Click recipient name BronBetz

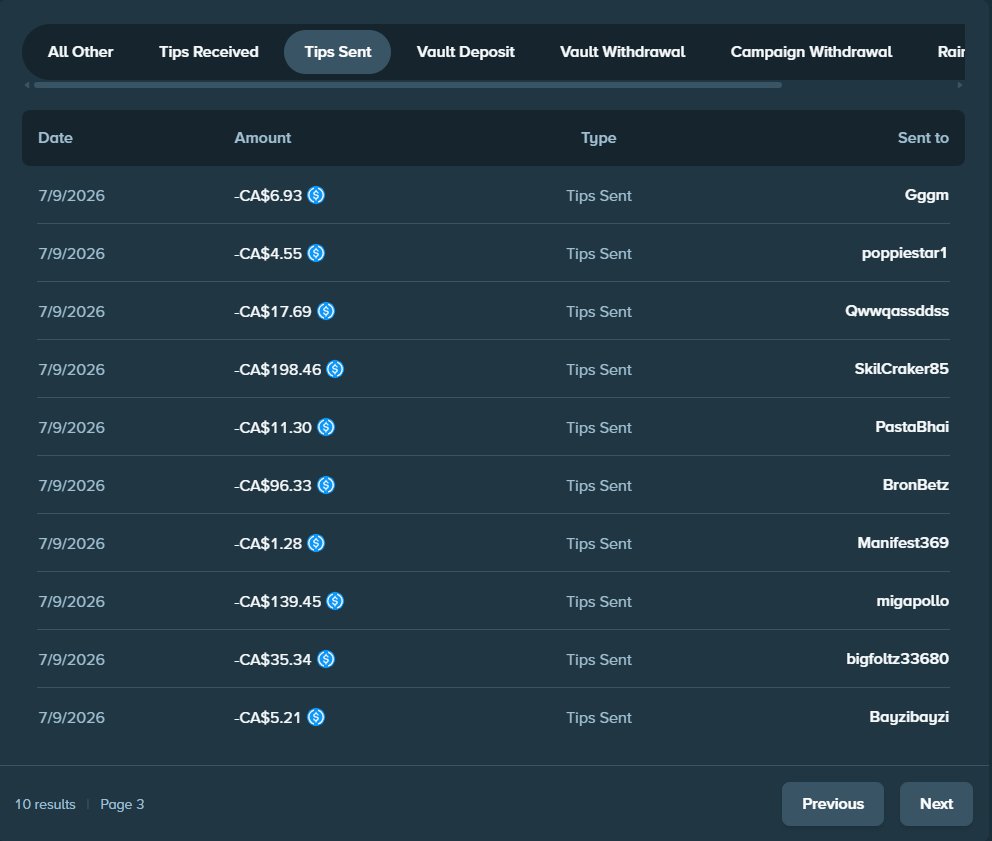point(915,485)
